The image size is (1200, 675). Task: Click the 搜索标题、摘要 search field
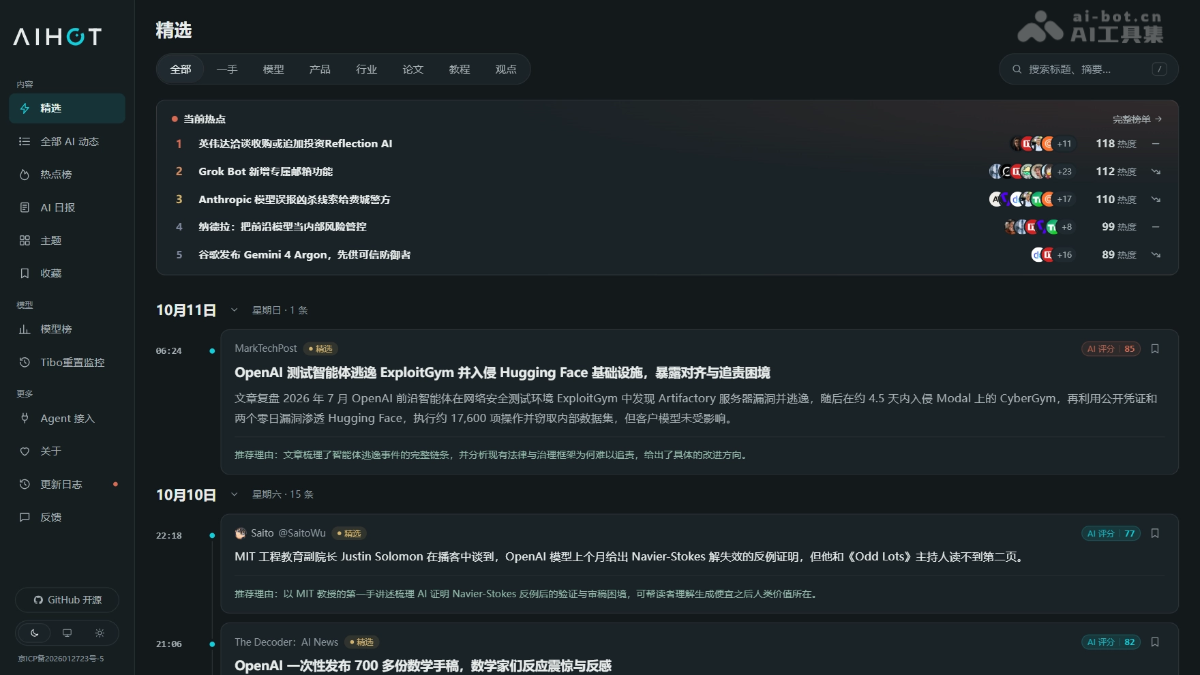pyautogui.click(x=1089, y=69)
